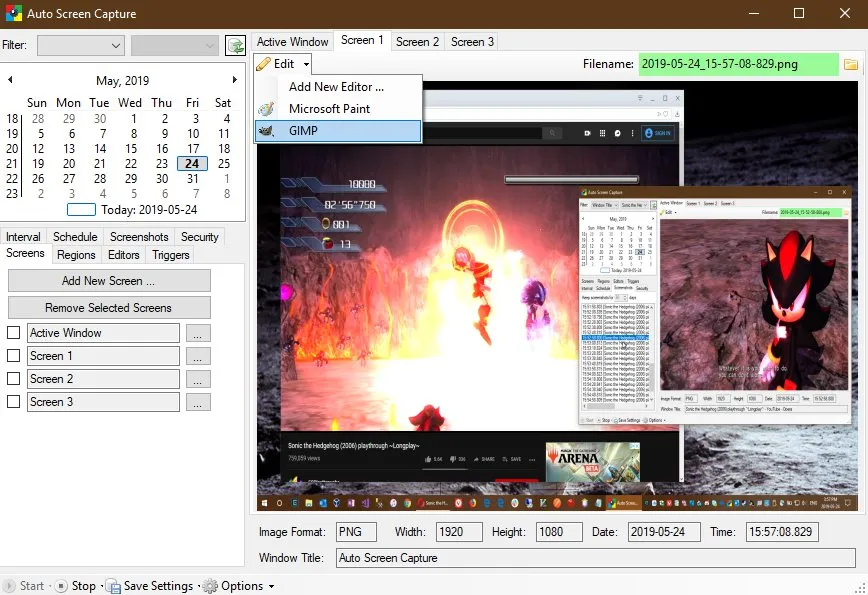Click the Screen 3 name field
Viewport: 868px width, 595px height.
pos(104,402)
